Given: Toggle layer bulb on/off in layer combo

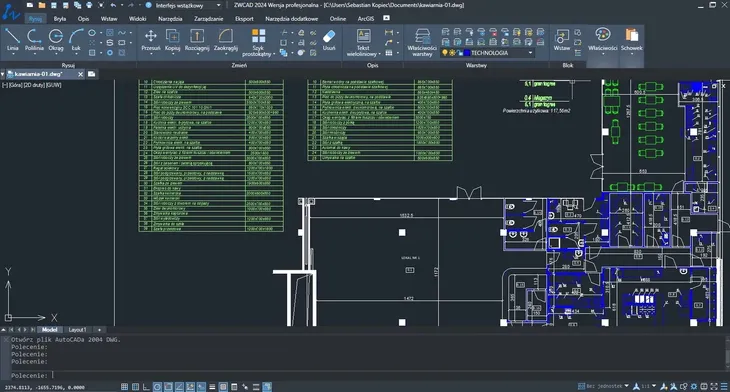Looking at the screenshot, I should [445, 53].
